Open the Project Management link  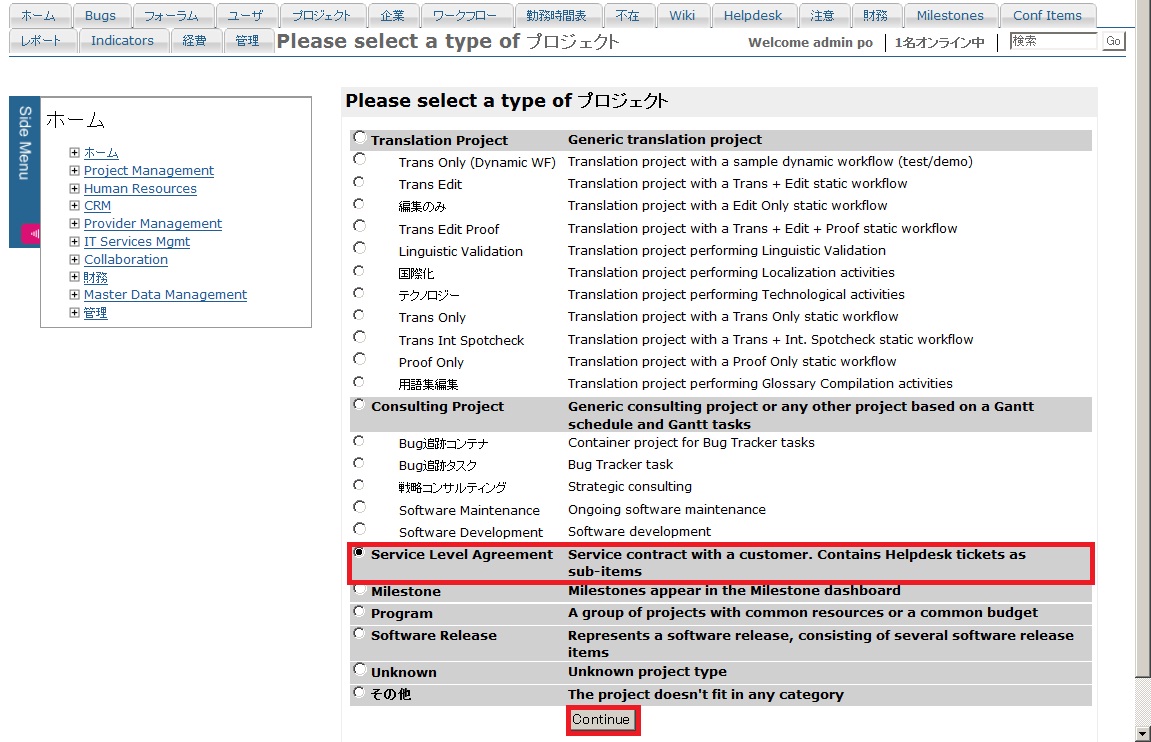pos(149,170)
